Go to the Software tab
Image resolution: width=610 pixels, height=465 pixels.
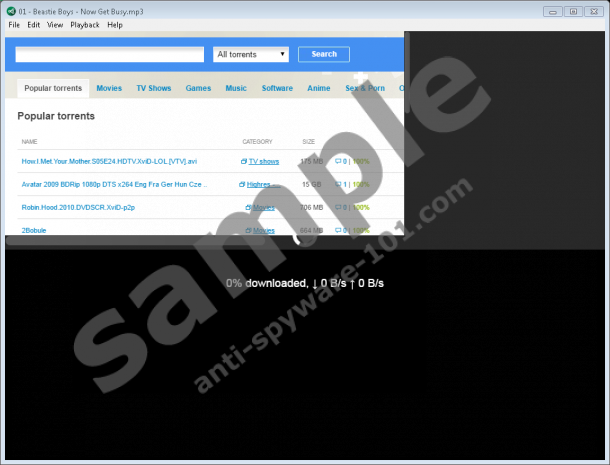(x=277, y=88)
